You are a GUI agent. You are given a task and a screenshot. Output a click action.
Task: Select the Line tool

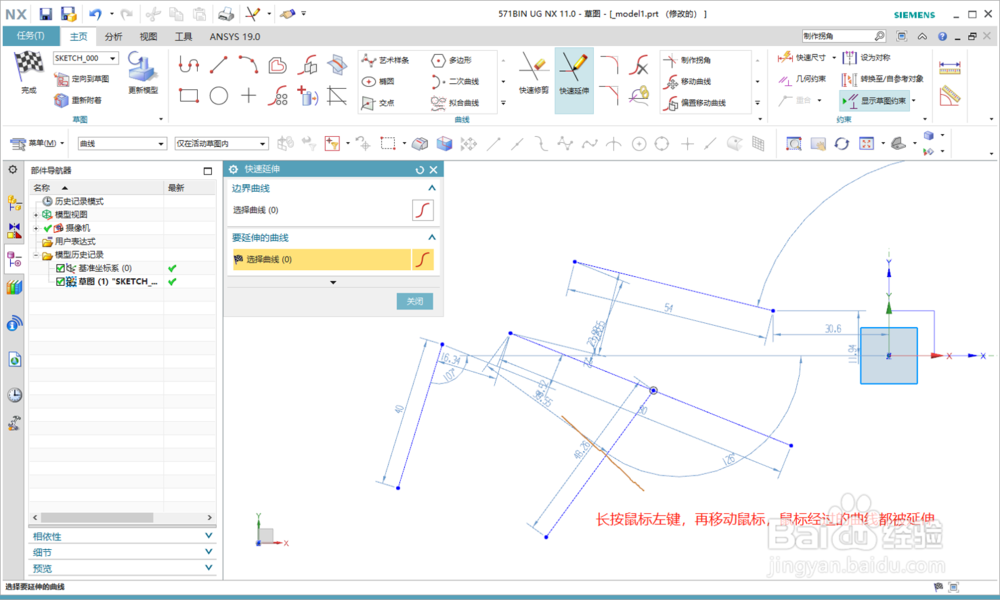pyautogui.click(x=219, y=64)
